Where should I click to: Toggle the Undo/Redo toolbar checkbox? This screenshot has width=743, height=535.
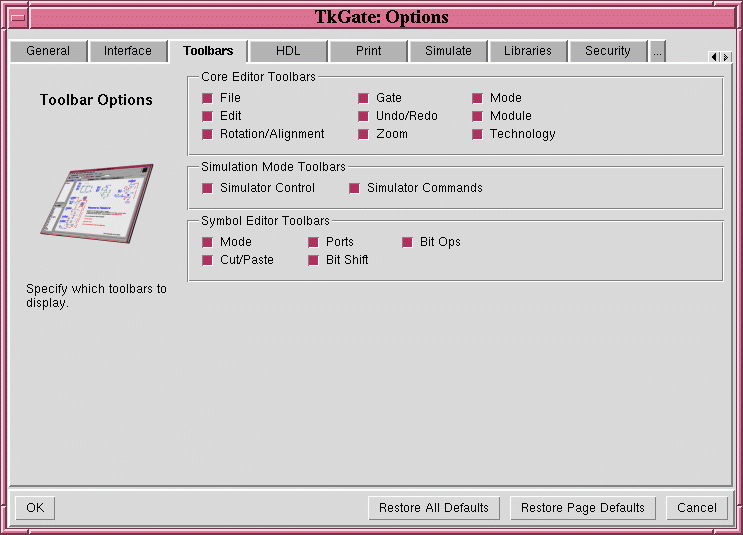click(364, 116)
